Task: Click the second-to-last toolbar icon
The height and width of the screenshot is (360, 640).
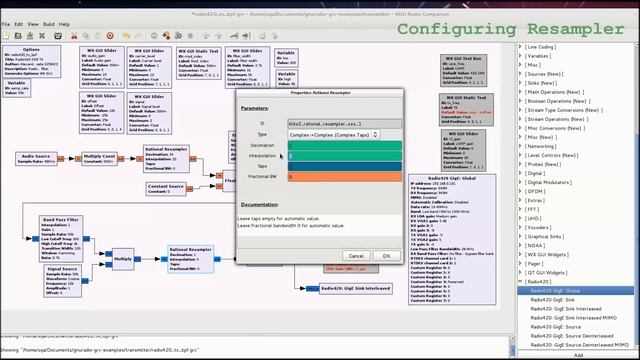Action: click(x=262, y=36)
